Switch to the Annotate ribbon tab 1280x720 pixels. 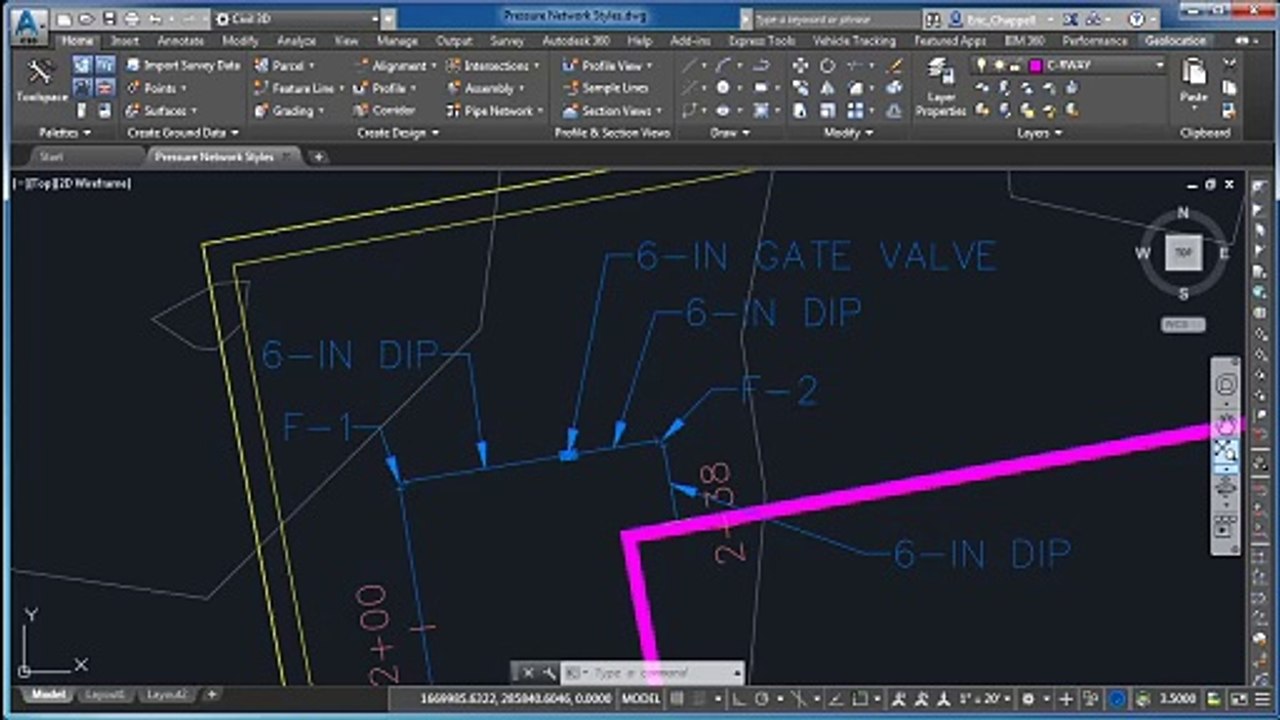pyautogui.click(x=181, y=41)
